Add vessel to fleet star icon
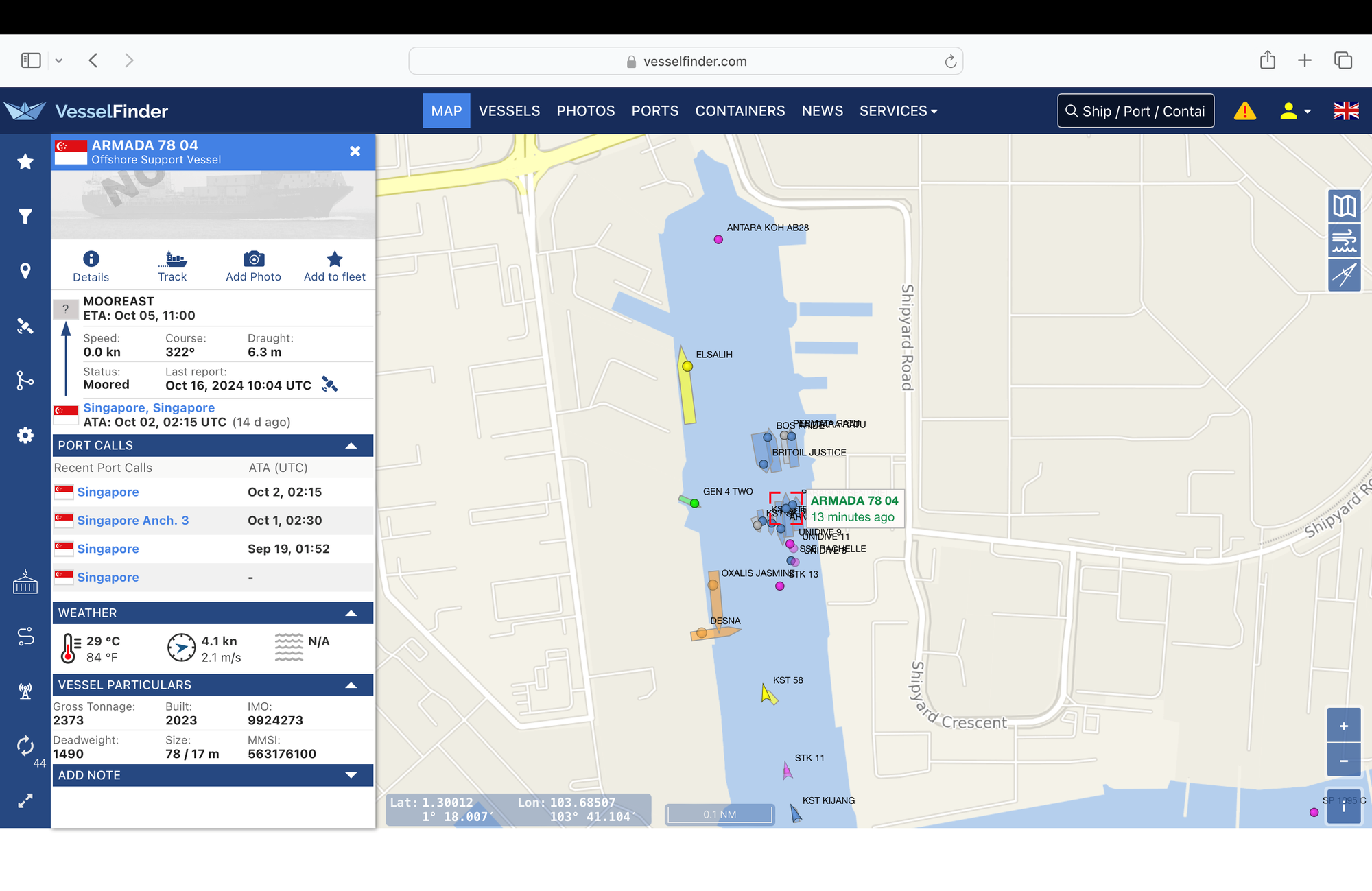Viewport: 1372px width, 891px height. click(x=334, y=259)
